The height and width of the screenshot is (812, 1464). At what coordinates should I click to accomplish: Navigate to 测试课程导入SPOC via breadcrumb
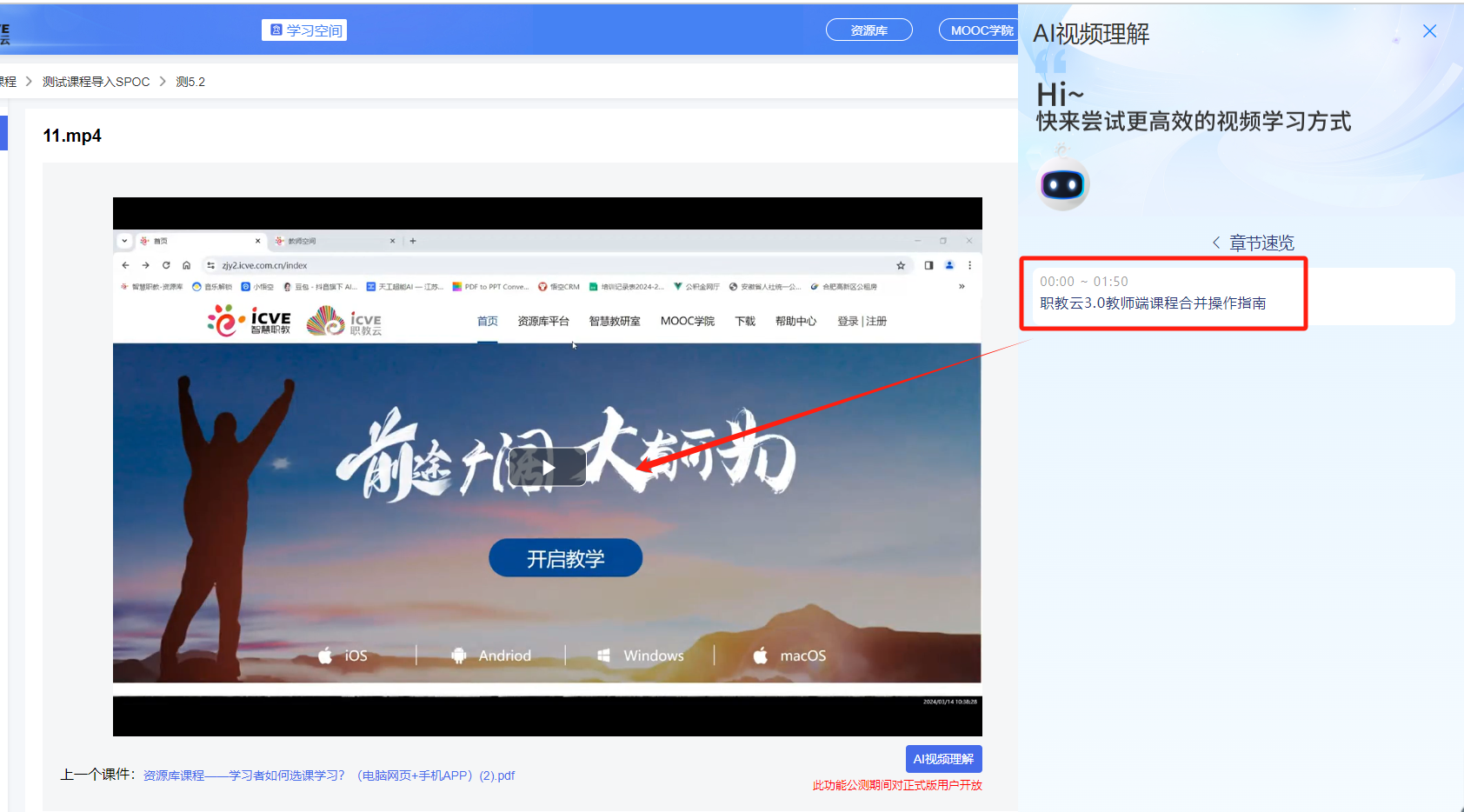coord(96,81)
